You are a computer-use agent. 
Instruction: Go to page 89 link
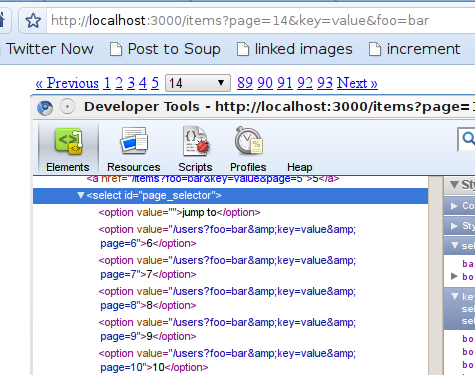pos(245,83)
